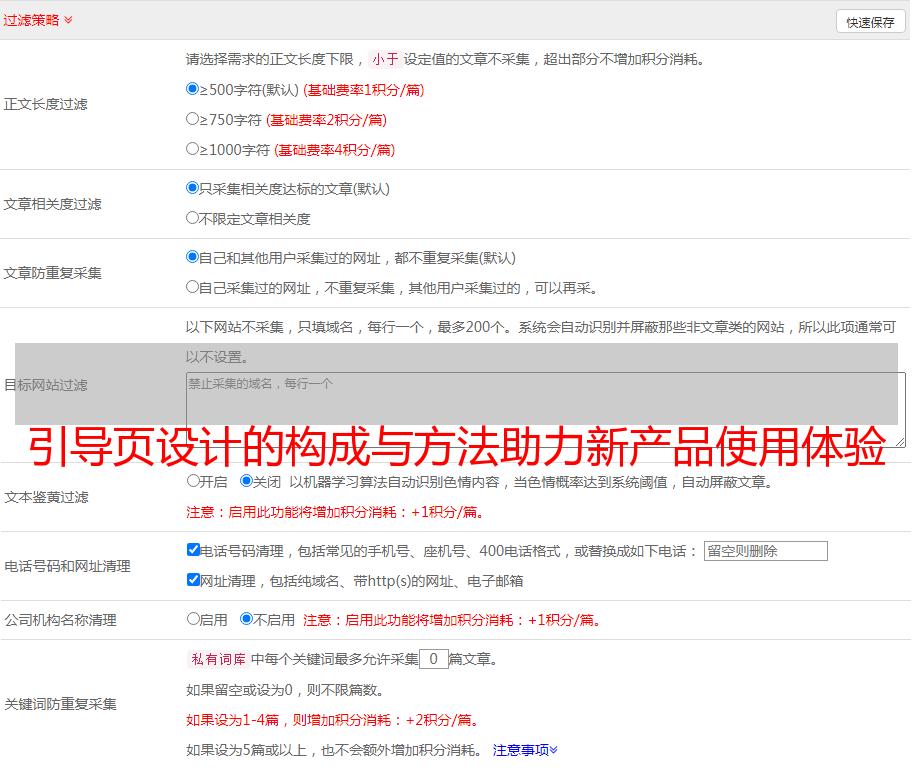Viewport: 912px width, 768px height.
Task: Enable 公司机构名称清理 with 启用
Action: (194, 619)
